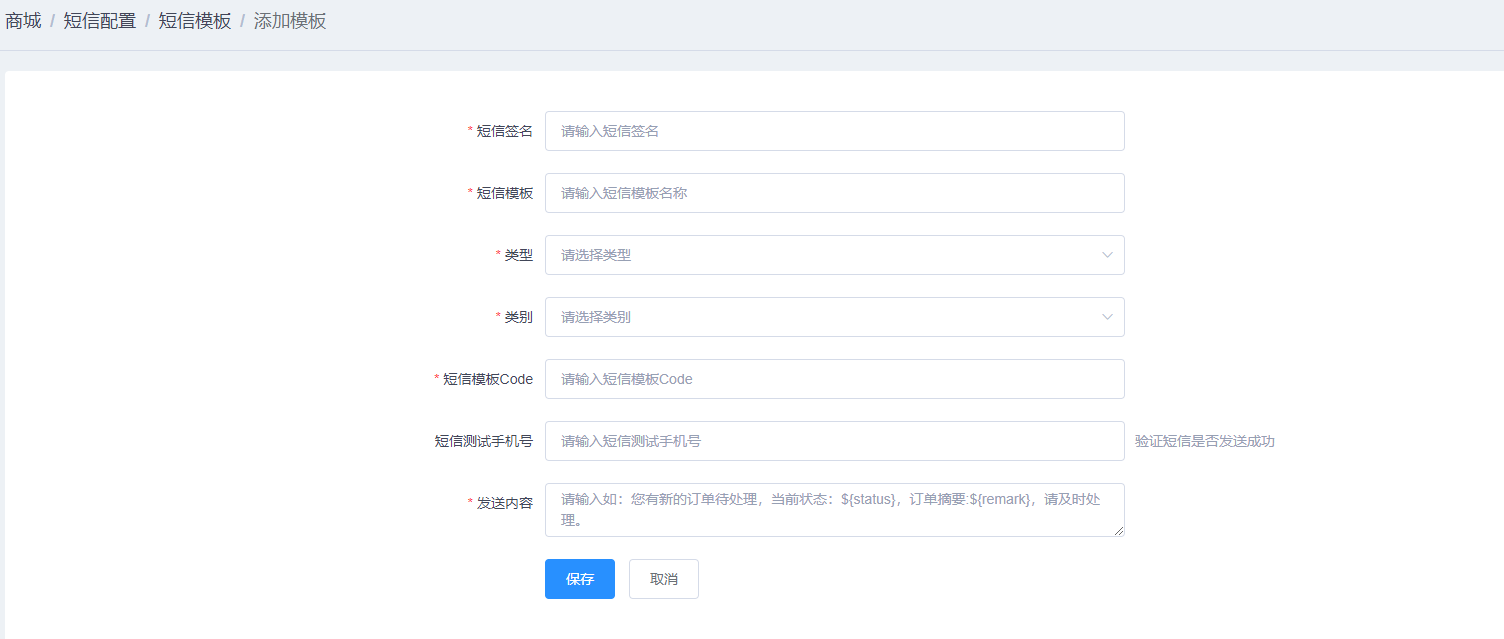Image resolution: width=1504 pixels, height=639 pixels.
Task: Click the 验证短信是否发送成功 hint text
Action: (1204, 441)
